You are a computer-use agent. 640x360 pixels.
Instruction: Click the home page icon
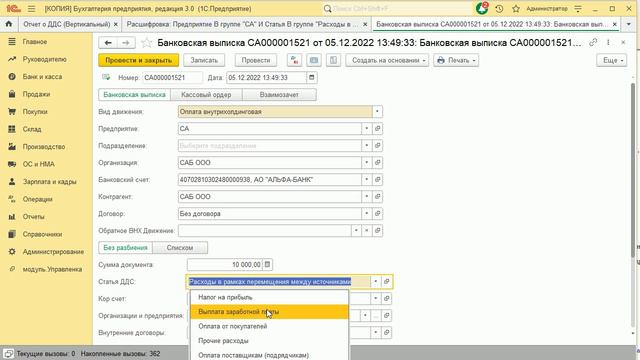9,24
